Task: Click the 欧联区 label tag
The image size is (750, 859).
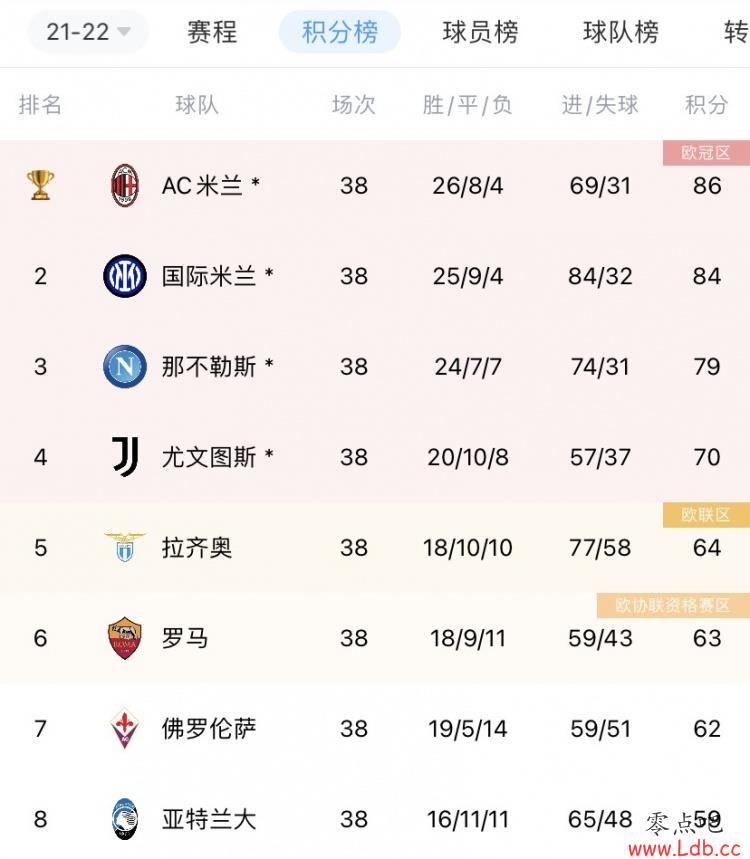Action: (x=706, y=515)
